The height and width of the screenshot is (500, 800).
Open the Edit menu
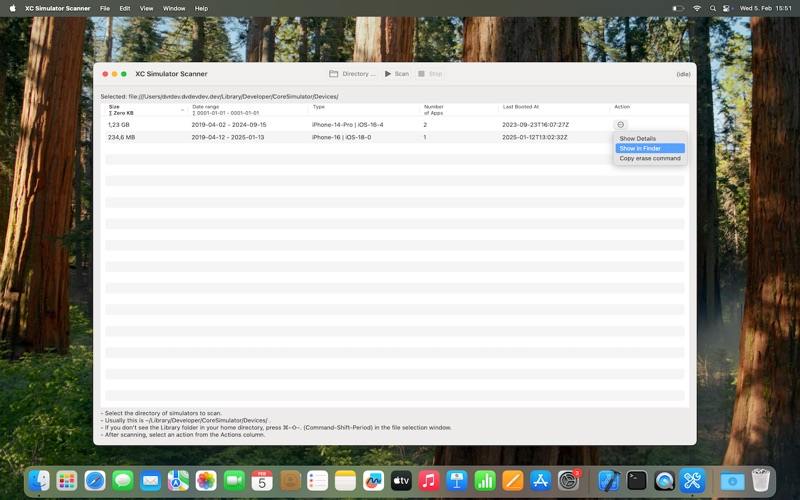point(124,8)
